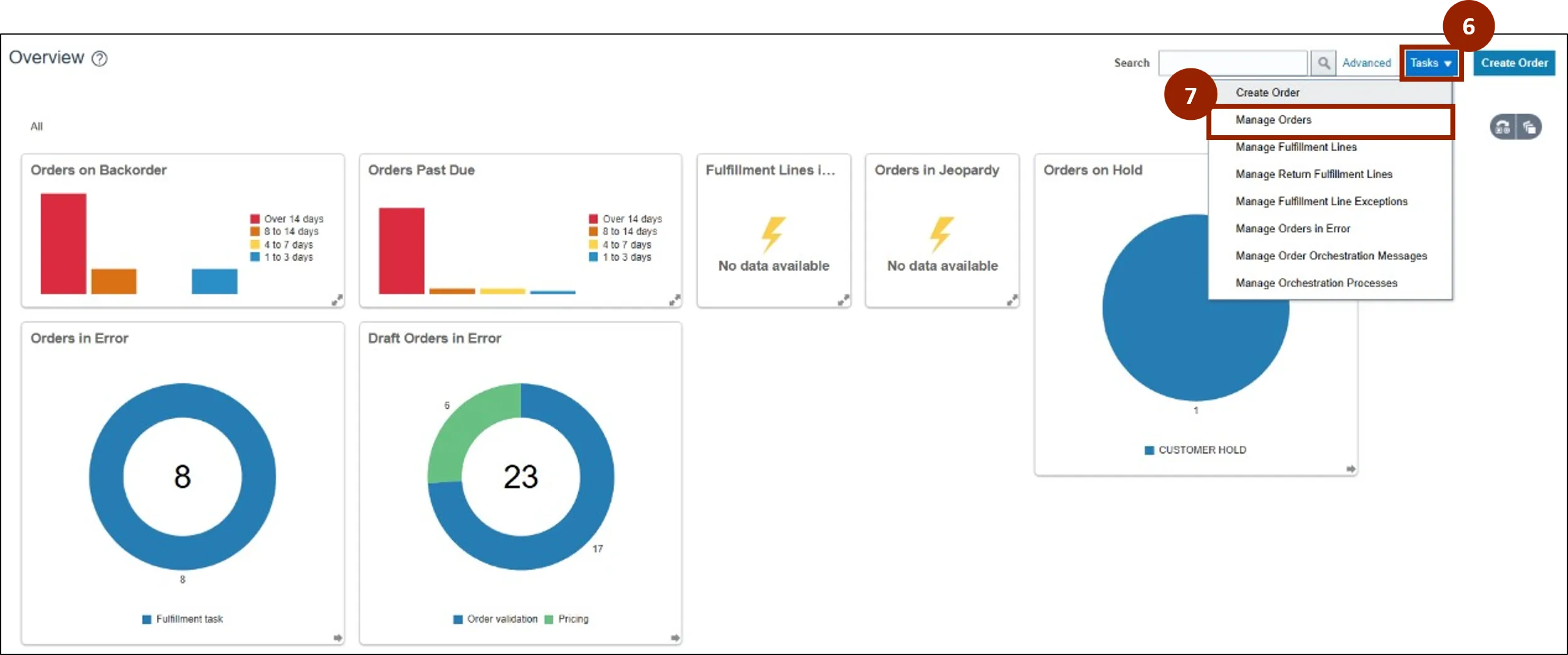Select Manage Orders from Tasks menu

coord(1273,120)
